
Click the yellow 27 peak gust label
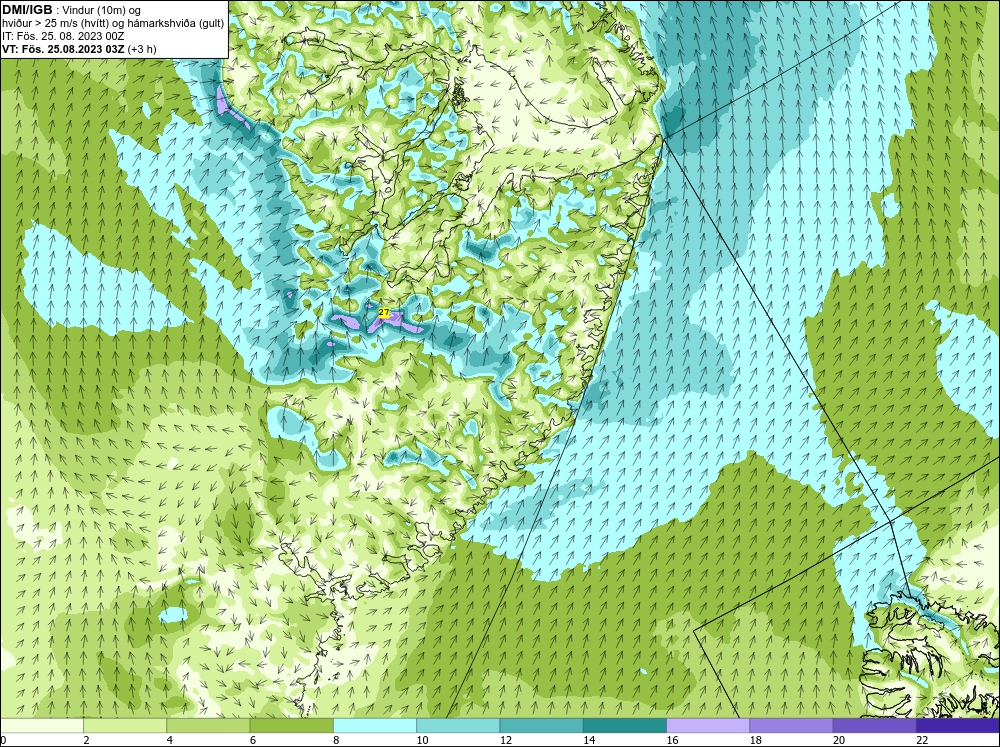coord(384,313)
